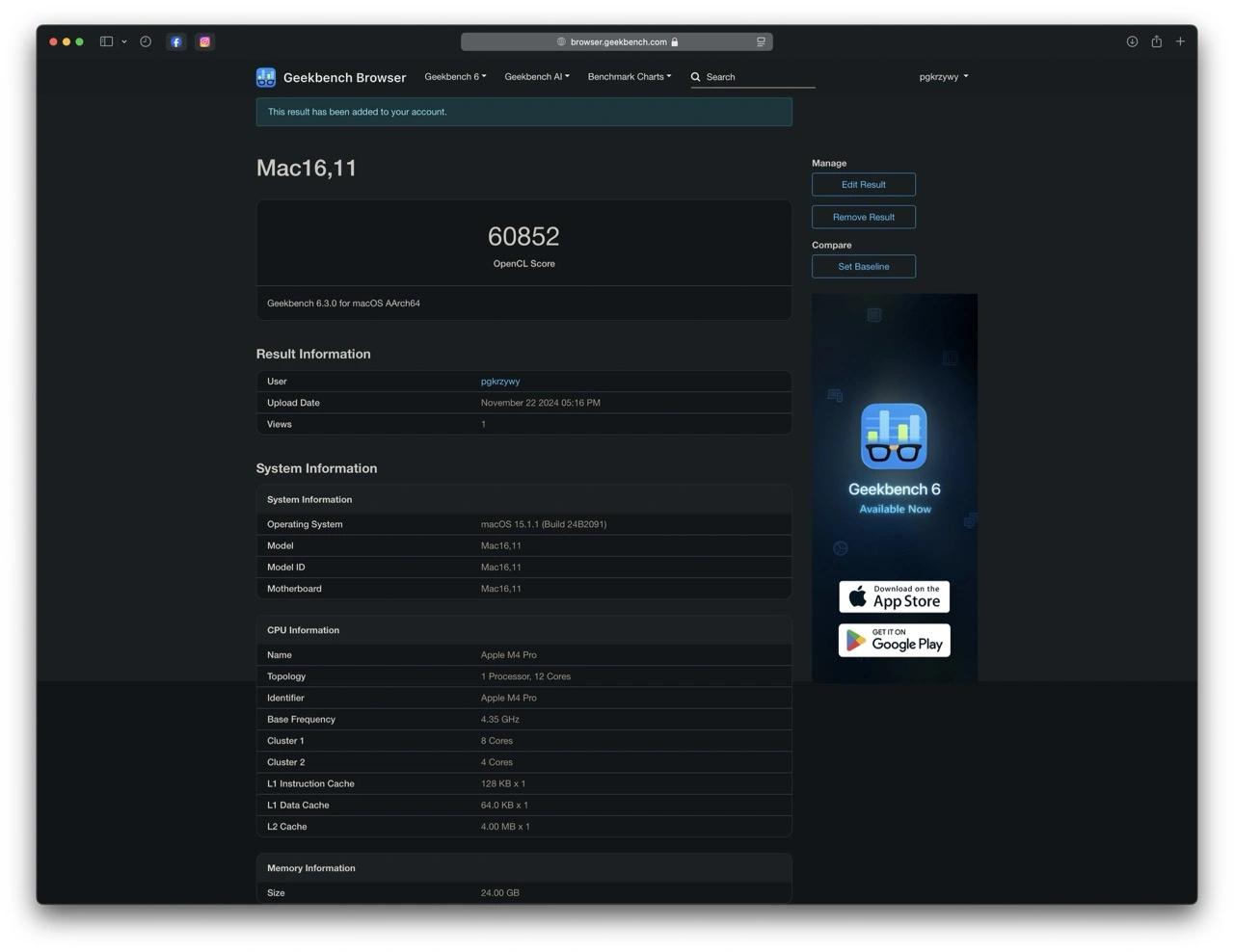Click the CPU Name 'Apple M4 Pro' value
1234x952 pixels.
point(509,655)
